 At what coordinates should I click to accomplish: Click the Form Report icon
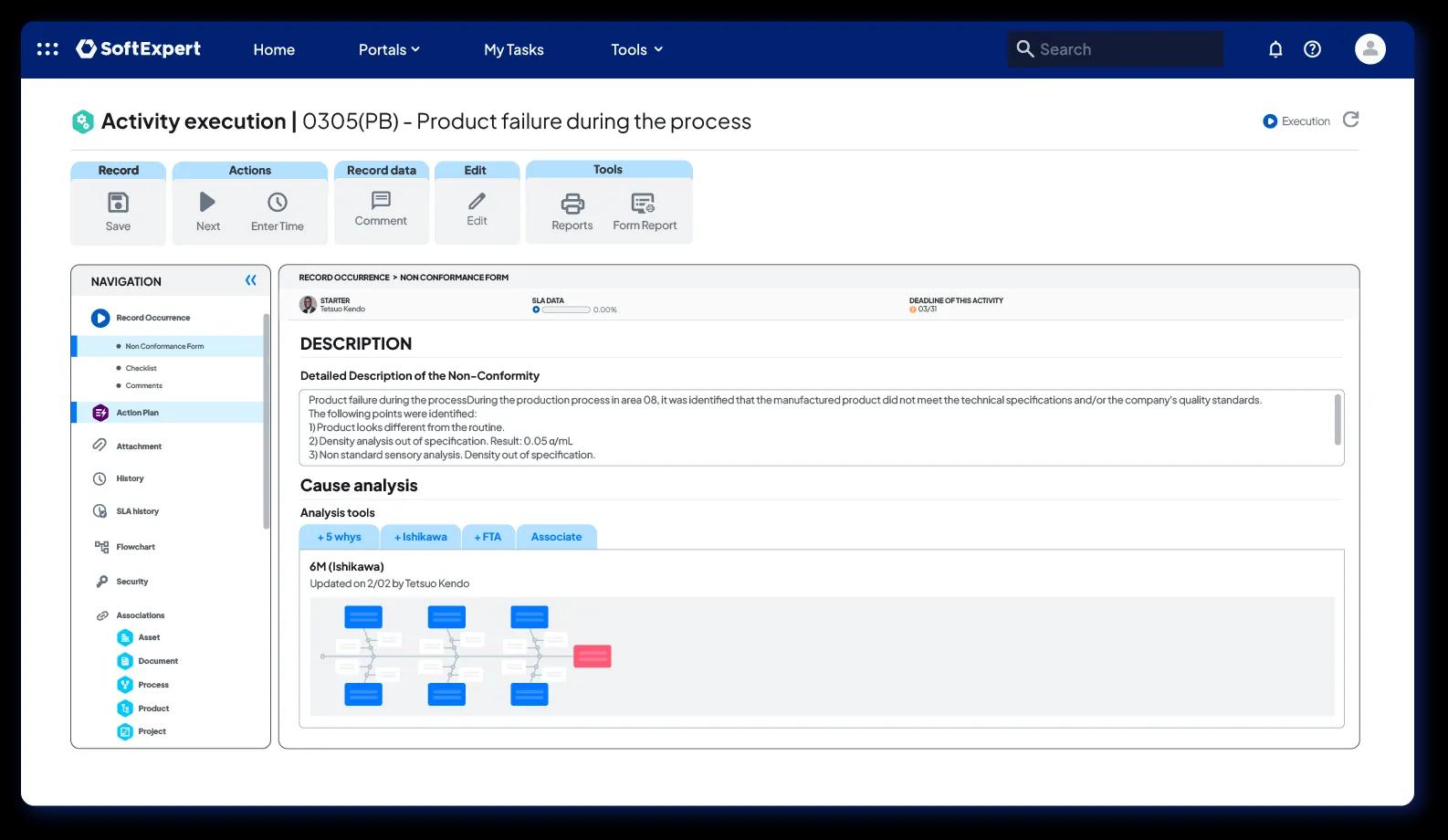pos(644,203)
